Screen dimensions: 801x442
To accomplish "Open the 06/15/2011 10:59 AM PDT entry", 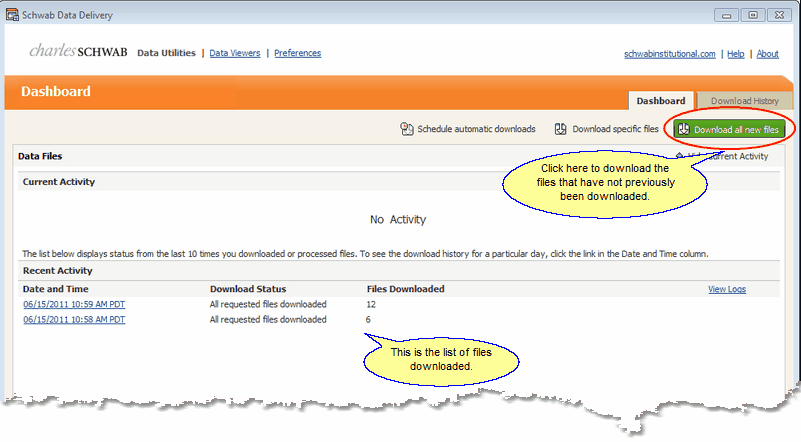I will point(74,305).
